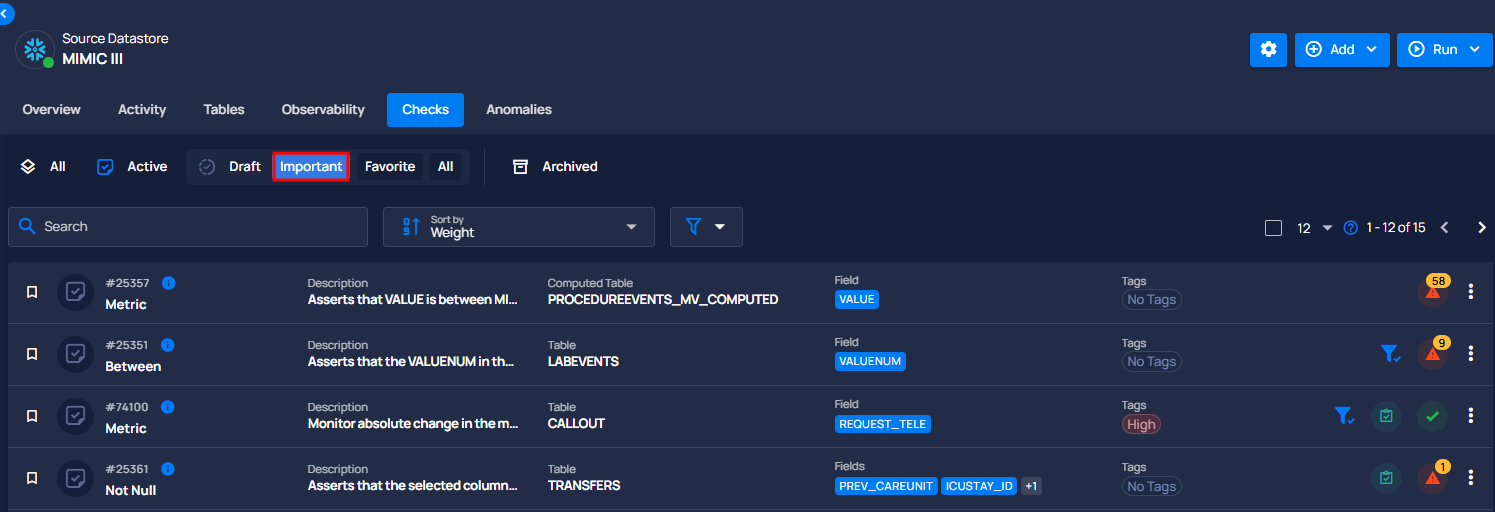
Task: Switch to the Overview tab
Action: (52, 109)
